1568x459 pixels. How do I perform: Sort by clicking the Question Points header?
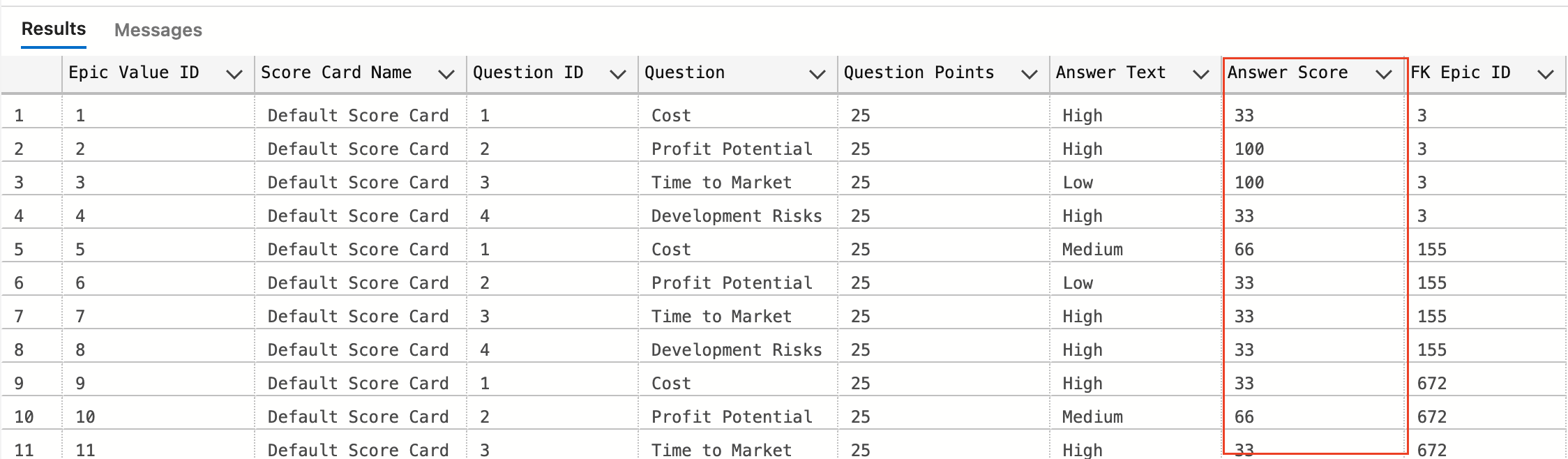tap(919, 73)
